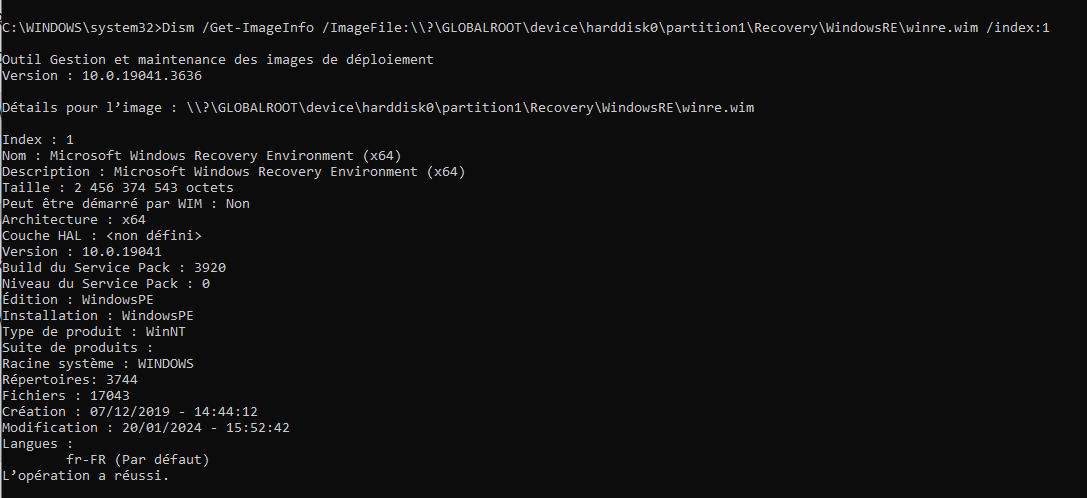1087x498 pixels.
Task: Click the "Racine système : WINDOWS" line
Action: click(97, 363)
